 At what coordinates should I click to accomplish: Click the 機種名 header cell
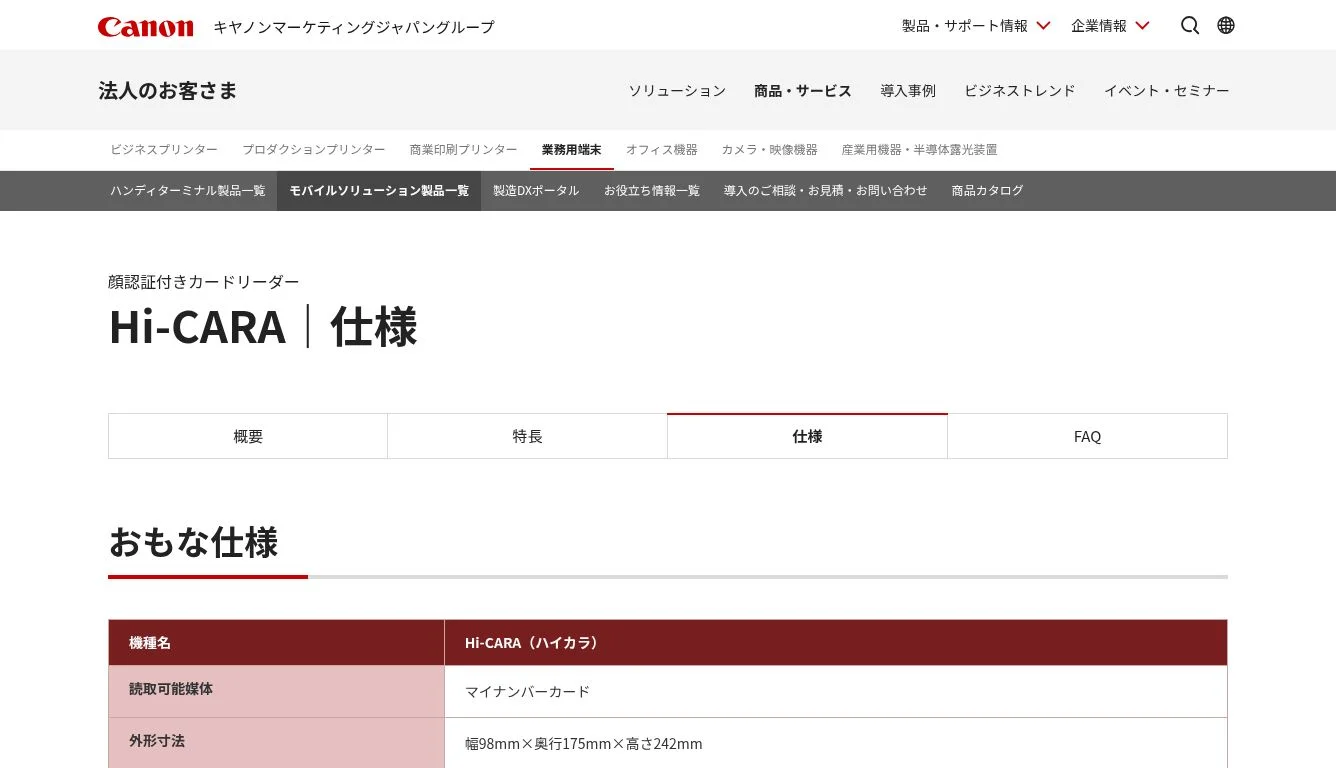point(277,643)
